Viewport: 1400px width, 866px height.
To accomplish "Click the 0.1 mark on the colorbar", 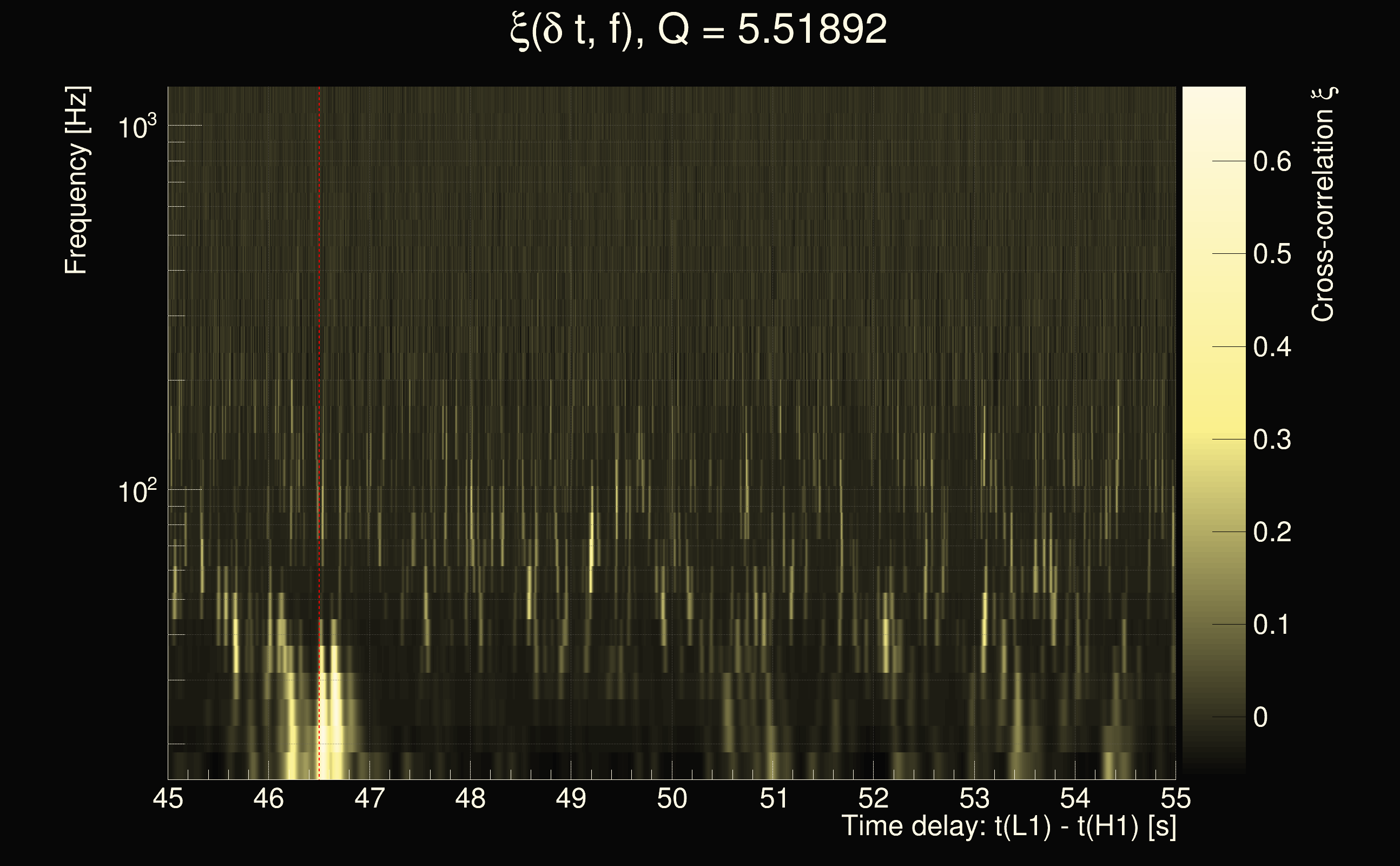I will (x=1272, y=625).
